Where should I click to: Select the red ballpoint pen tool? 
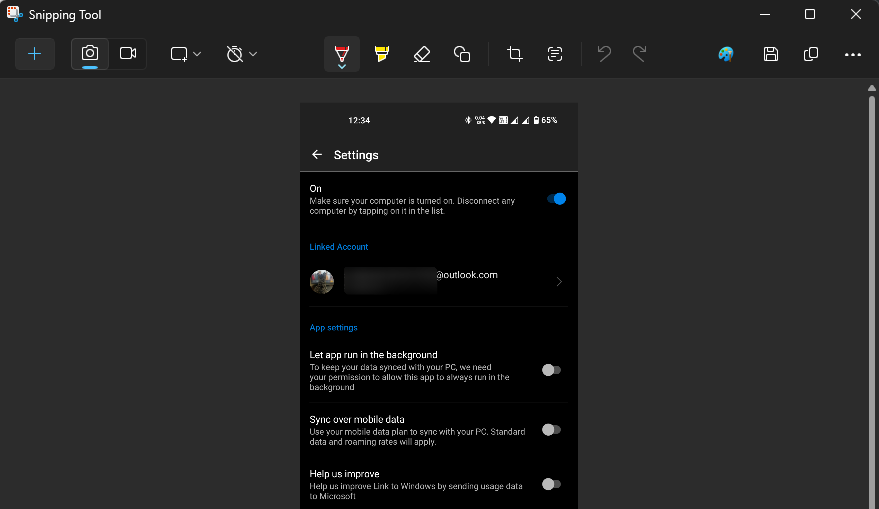[x=341, y=53]
